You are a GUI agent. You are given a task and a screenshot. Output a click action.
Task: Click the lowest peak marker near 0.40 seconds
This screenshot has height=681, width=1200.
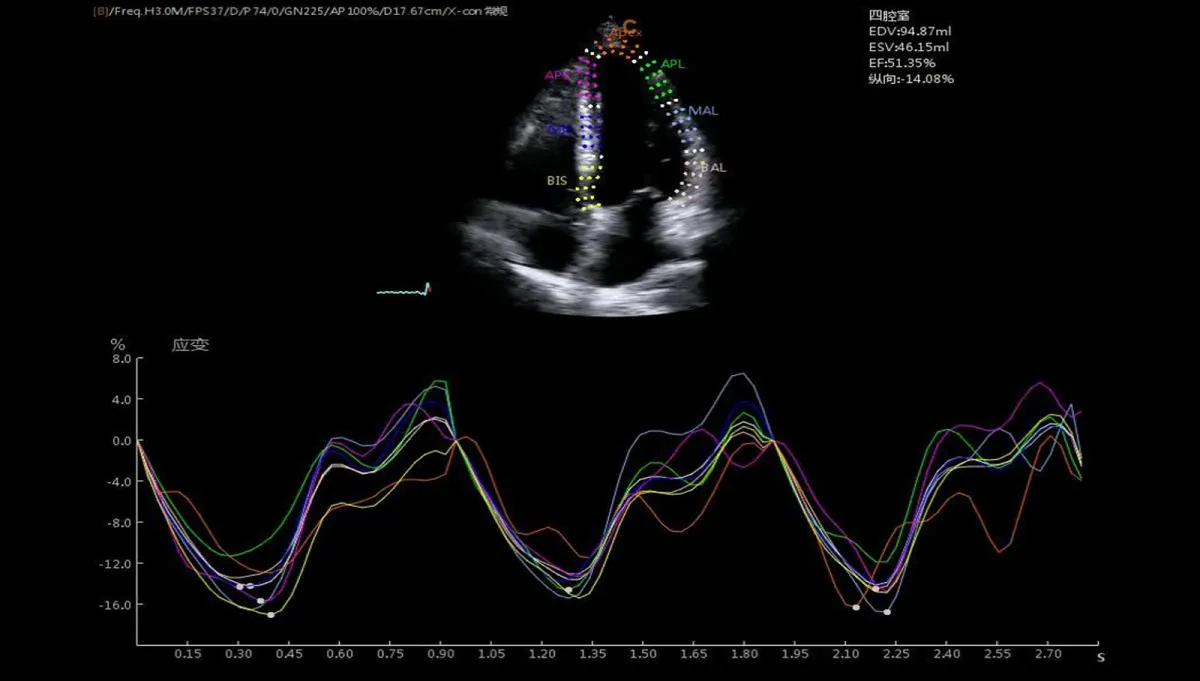tap(271, 614)
